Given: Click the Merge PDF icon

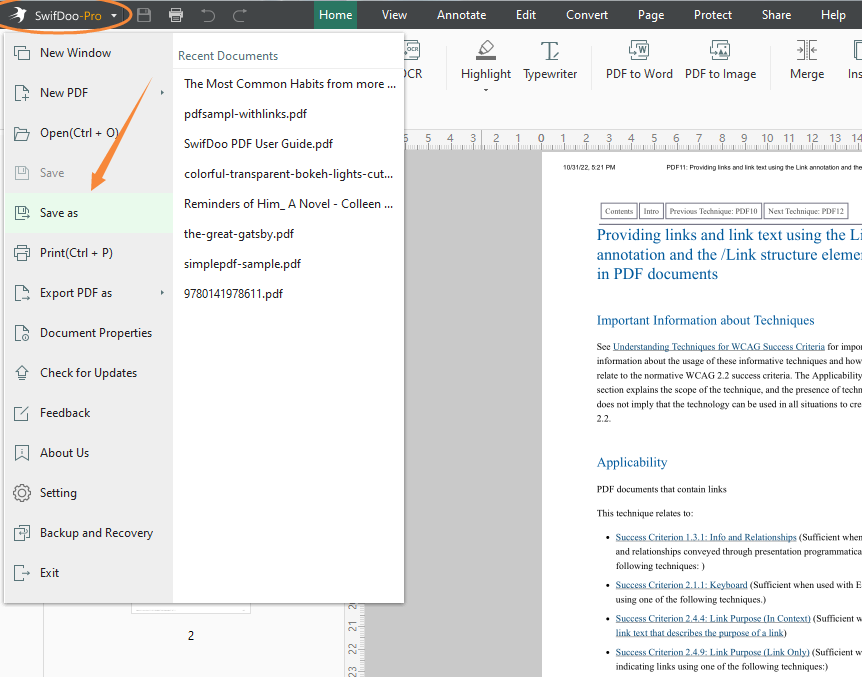Looking at the screenshot, I should pos(806,51).
